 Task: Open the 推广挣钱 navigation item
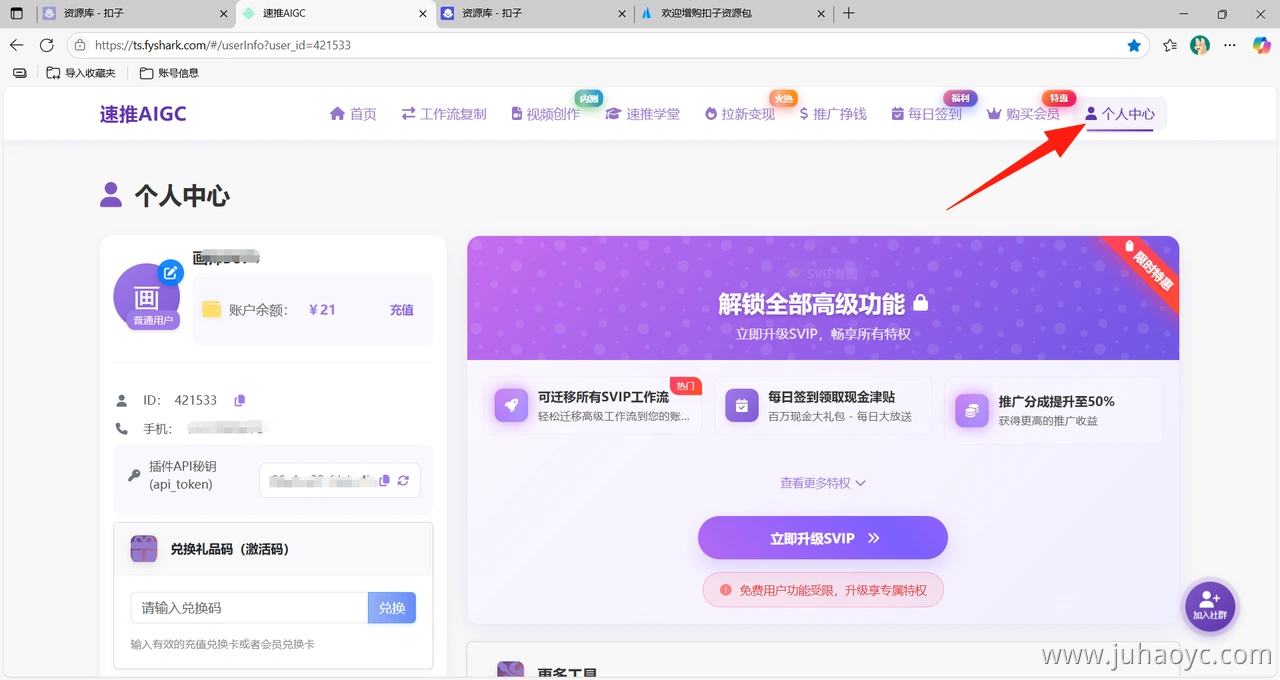coord(833,114)
